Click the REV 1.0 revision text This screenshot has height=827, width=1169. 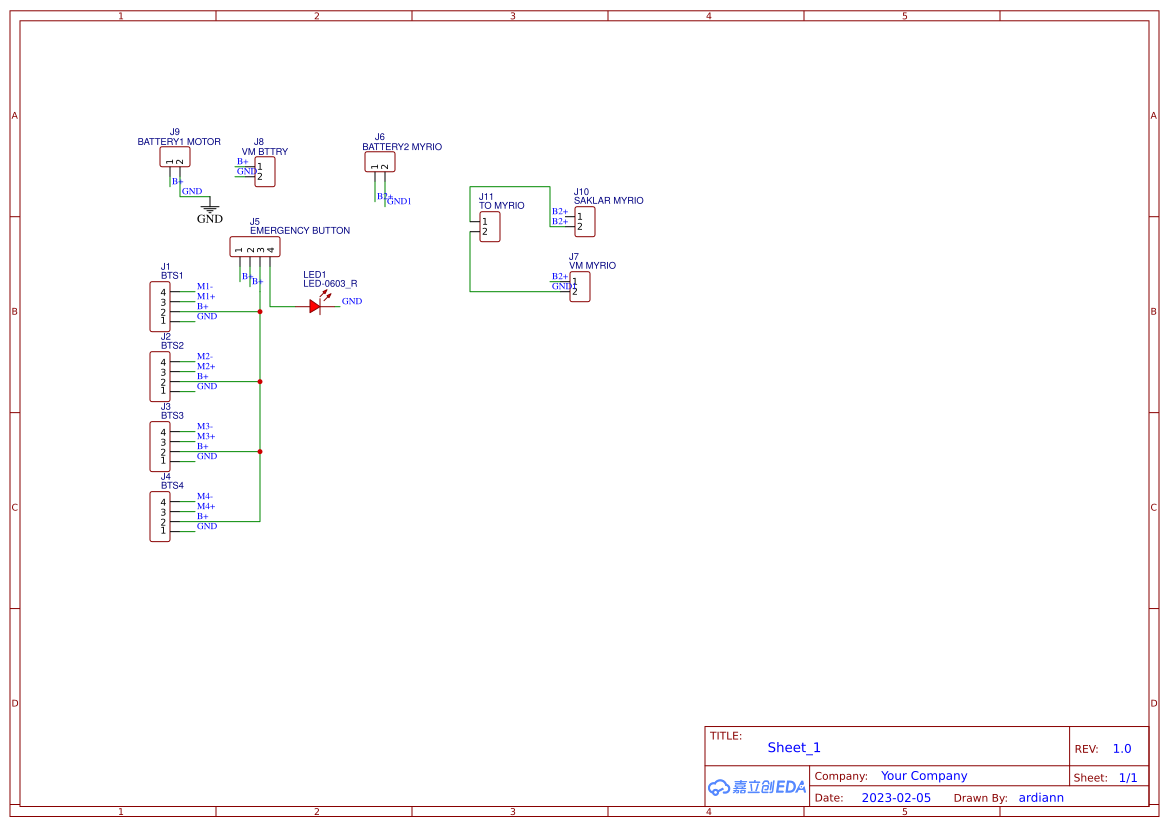(1121, 748)
